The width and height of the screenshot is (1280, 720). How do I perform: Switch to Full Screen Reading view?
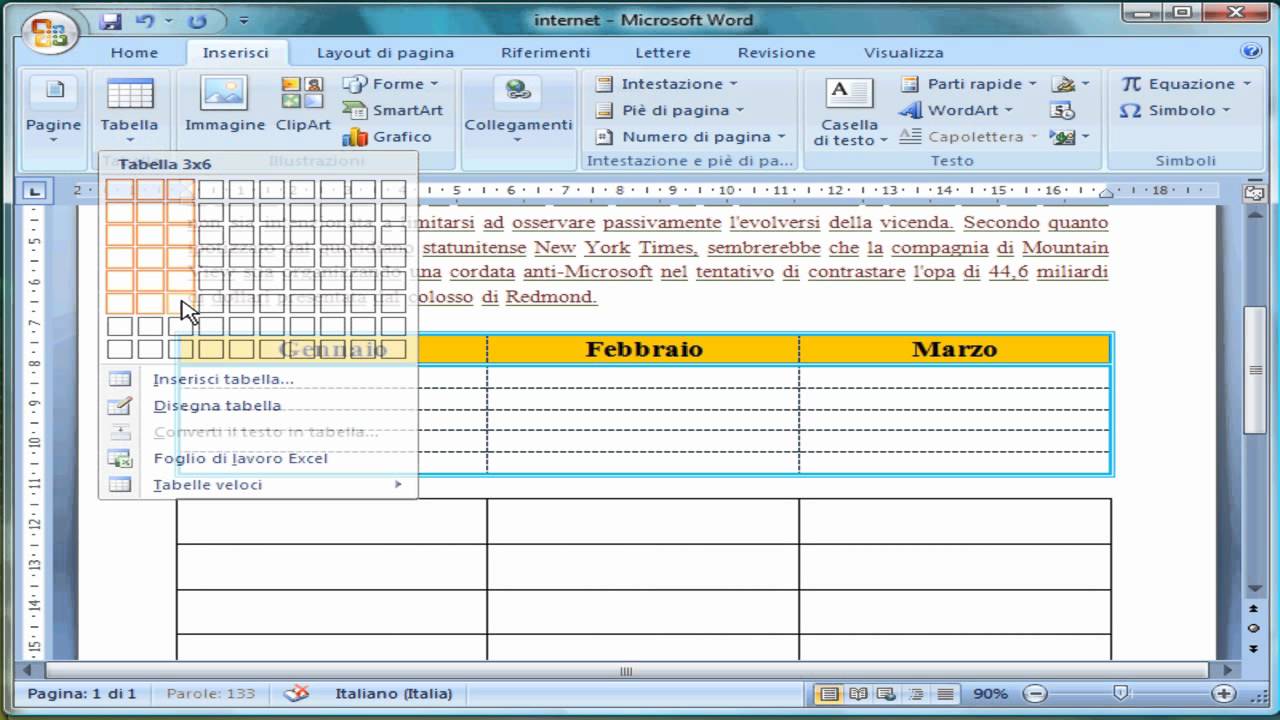(858, 693)
